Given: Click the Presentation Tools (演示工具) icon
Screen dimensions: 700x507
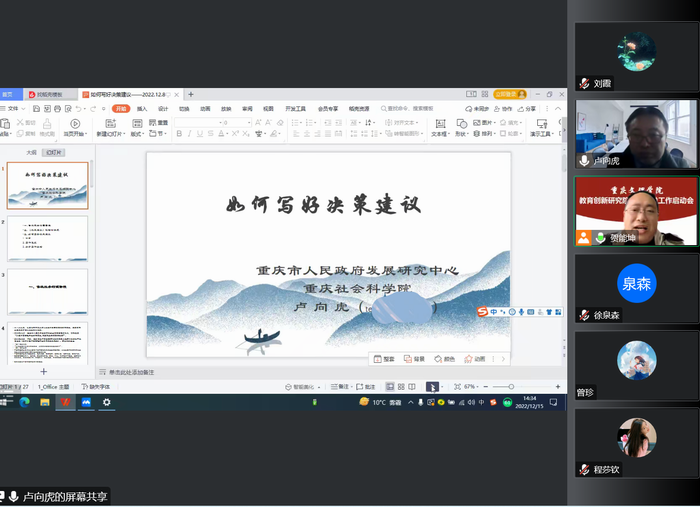Looking at the screenshot, I should [542, 124].
